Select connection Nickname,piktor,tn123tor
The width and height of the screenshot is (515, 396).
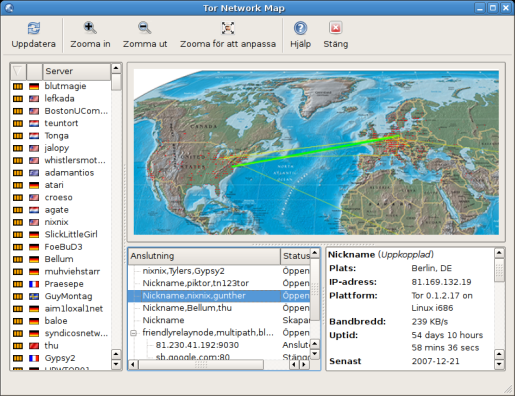click(219, 283)
